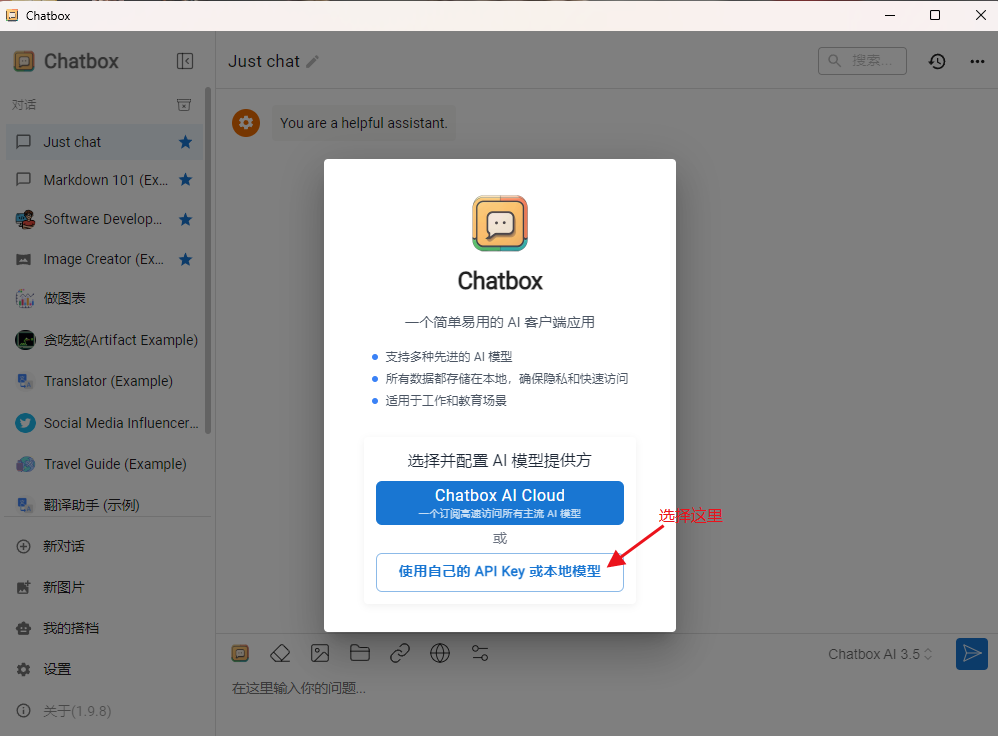Open the file attachment folder icon
The image size is (998, 736).
tap(360, 653)
